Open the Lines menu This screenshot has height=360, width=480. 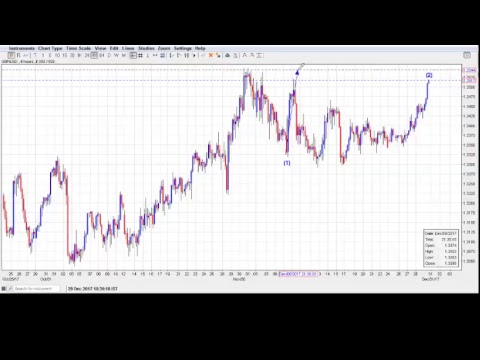[x=128, y=48]
